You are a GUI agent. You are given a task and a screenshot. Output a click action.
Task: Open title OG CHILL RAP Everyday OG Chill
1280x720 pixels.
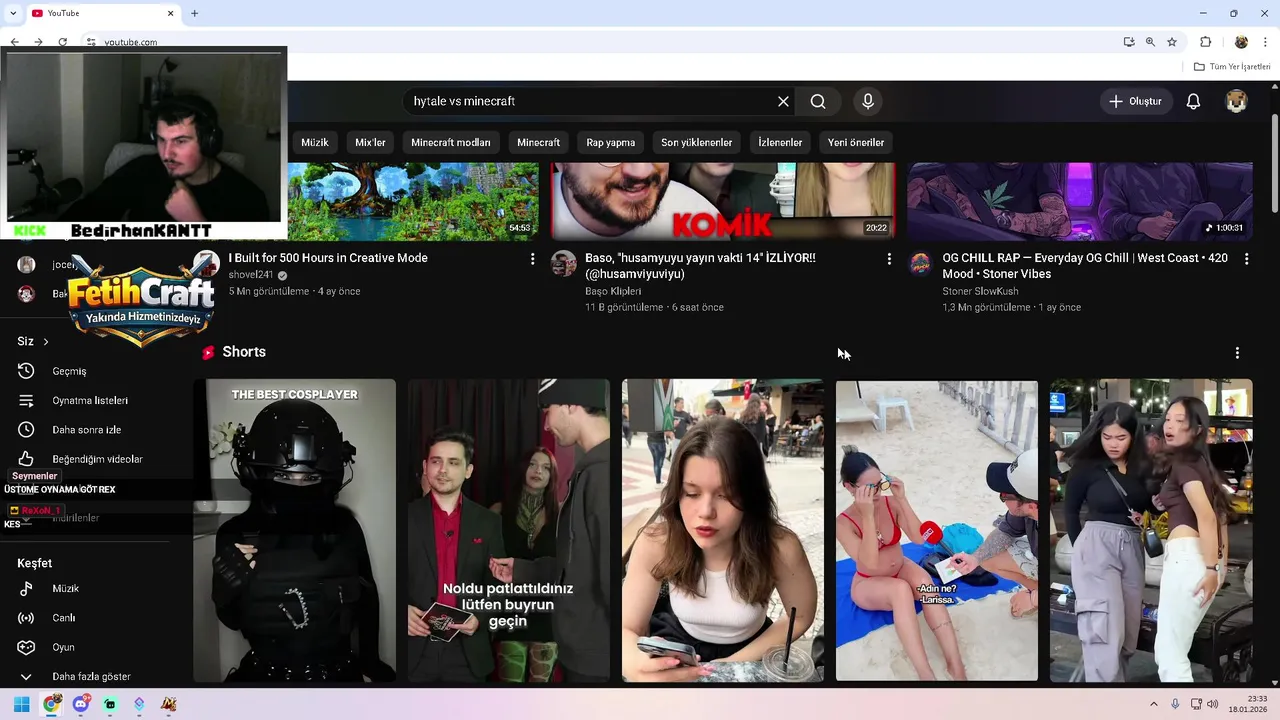tap(1085, 265)
